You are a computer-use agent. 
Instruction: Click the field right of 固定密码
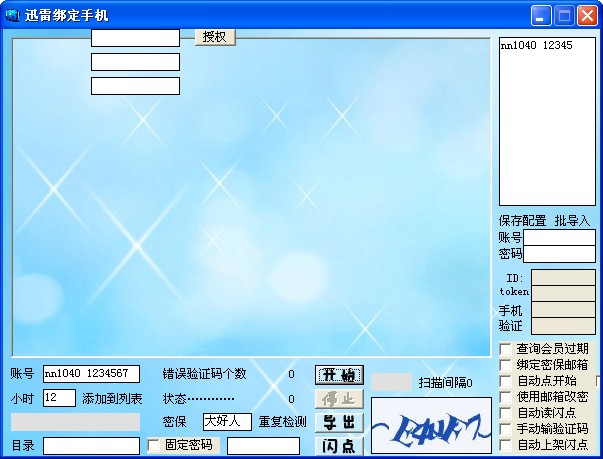(263, 446)
